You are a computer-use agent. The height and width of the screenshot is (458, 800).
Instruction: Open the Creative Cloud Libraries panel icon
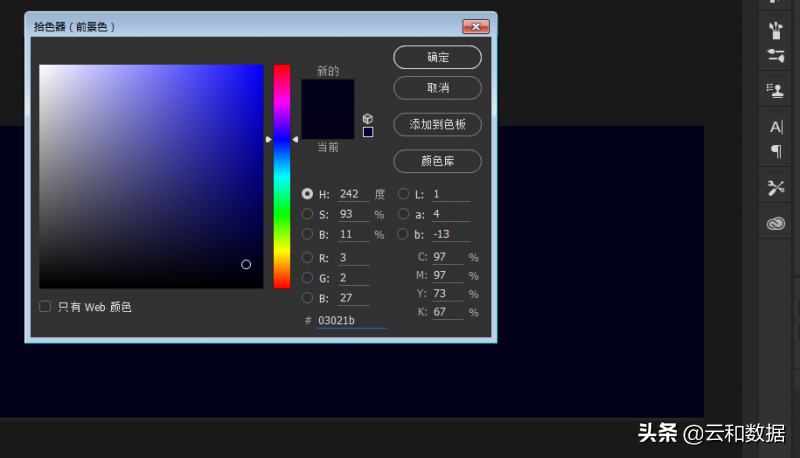(x=775, y=225)
